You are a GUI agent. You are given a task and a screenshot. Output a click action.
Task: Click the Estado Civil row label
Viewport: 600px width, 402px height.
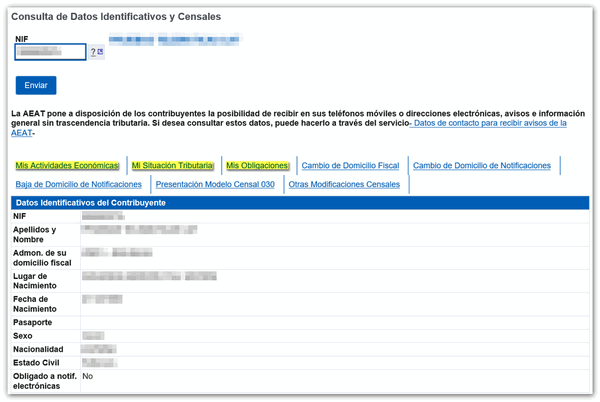click(x=37, y=361)
